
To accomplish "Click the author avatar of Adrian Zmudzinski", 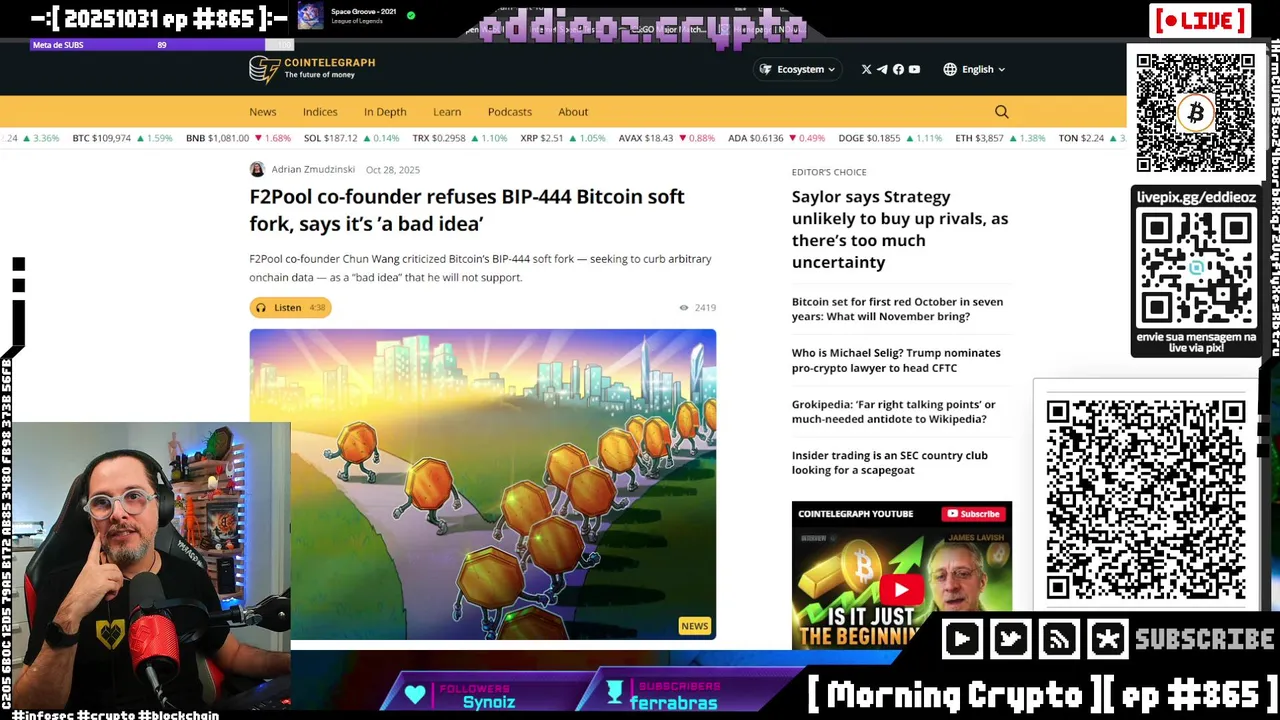I will 257,170.
